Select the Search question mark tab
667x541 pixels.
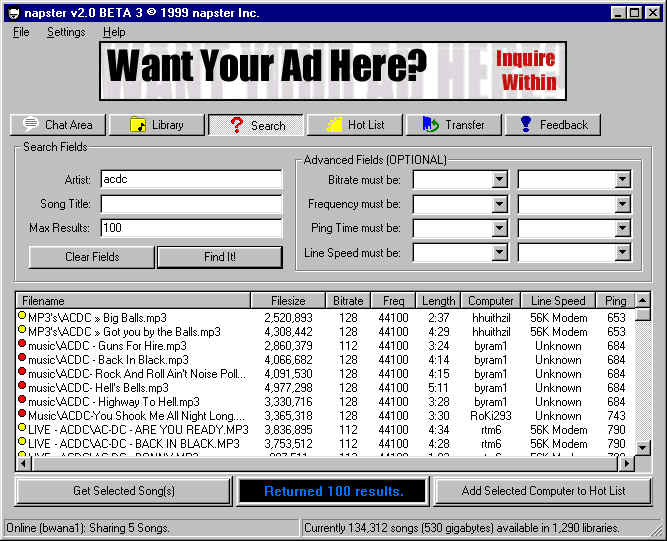pyautogui.click(x=255, y=125)
